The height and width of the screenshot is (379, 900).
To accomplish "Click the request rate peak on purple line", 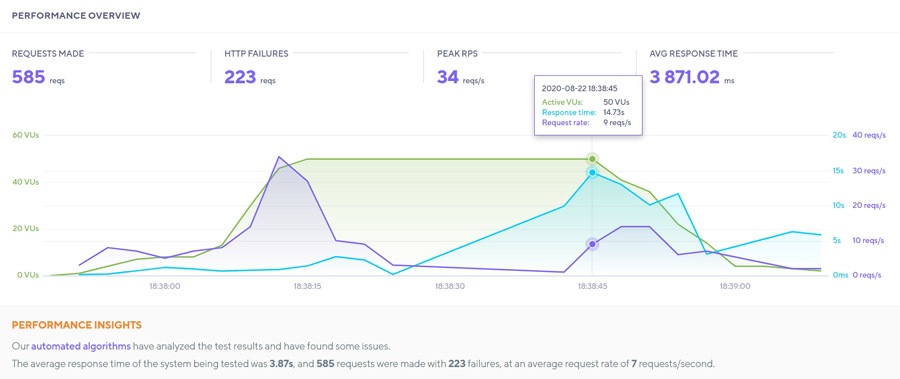I will tap(279, 156).
